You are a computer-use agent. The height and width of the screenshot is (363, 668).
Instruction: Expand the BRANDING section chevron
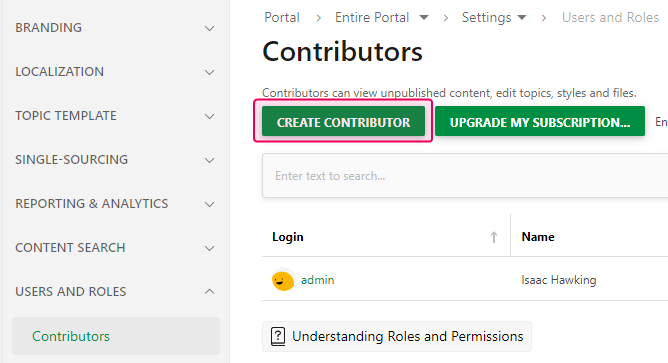coord(209,29)
